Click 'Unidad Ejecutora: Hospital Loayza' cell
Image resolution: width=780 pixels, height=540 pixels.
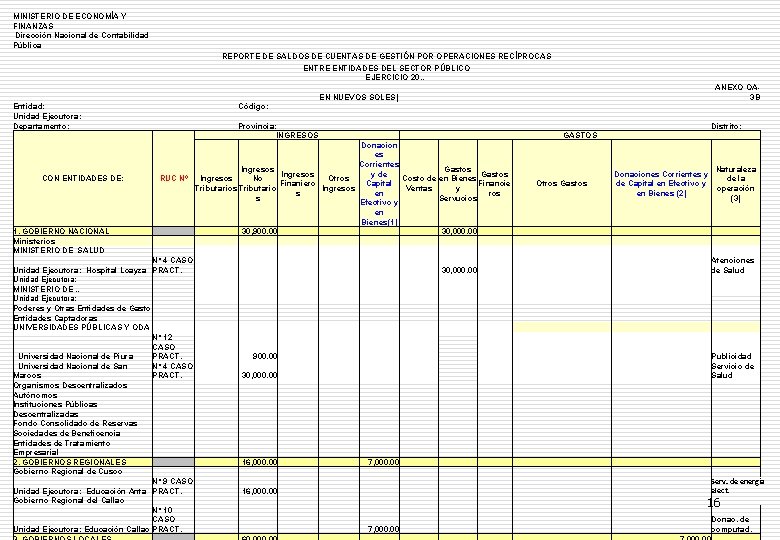[x=80, y=270]
